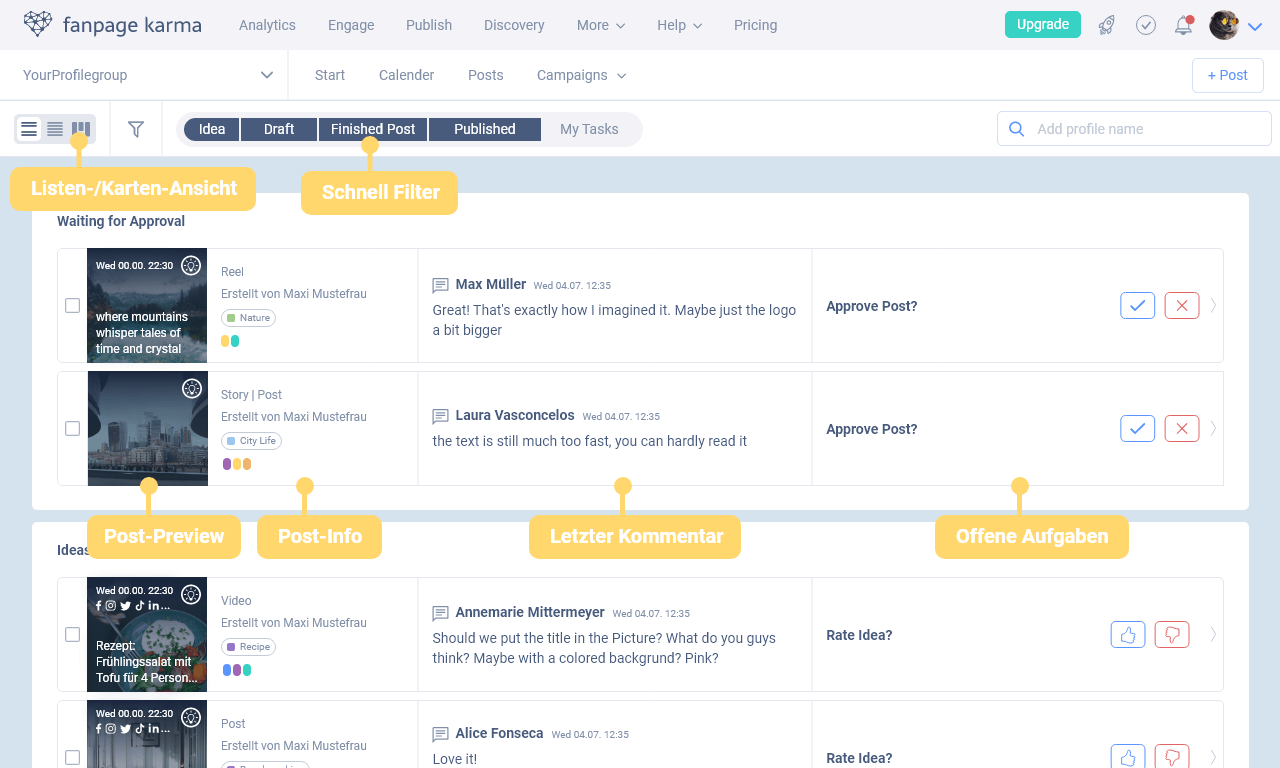Open the filter options
This screenshot has width=1280, height=768.
[136, 129]
